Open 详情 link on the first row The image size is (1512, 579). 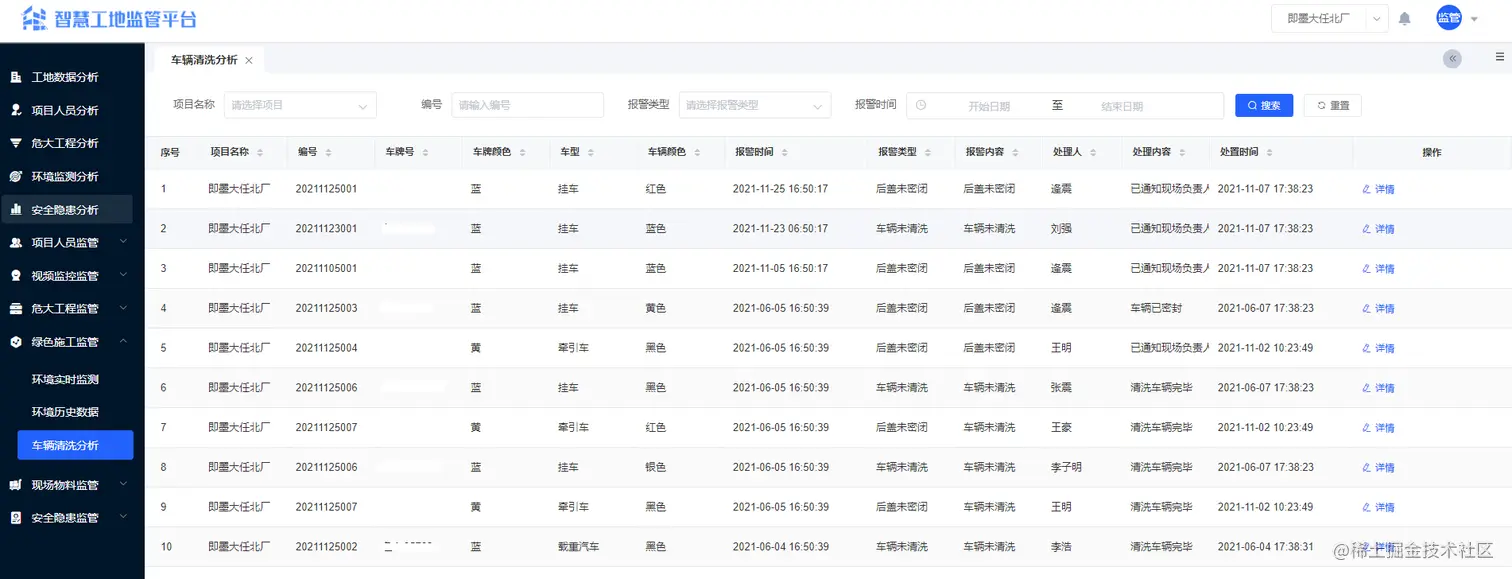(1378, 188)
